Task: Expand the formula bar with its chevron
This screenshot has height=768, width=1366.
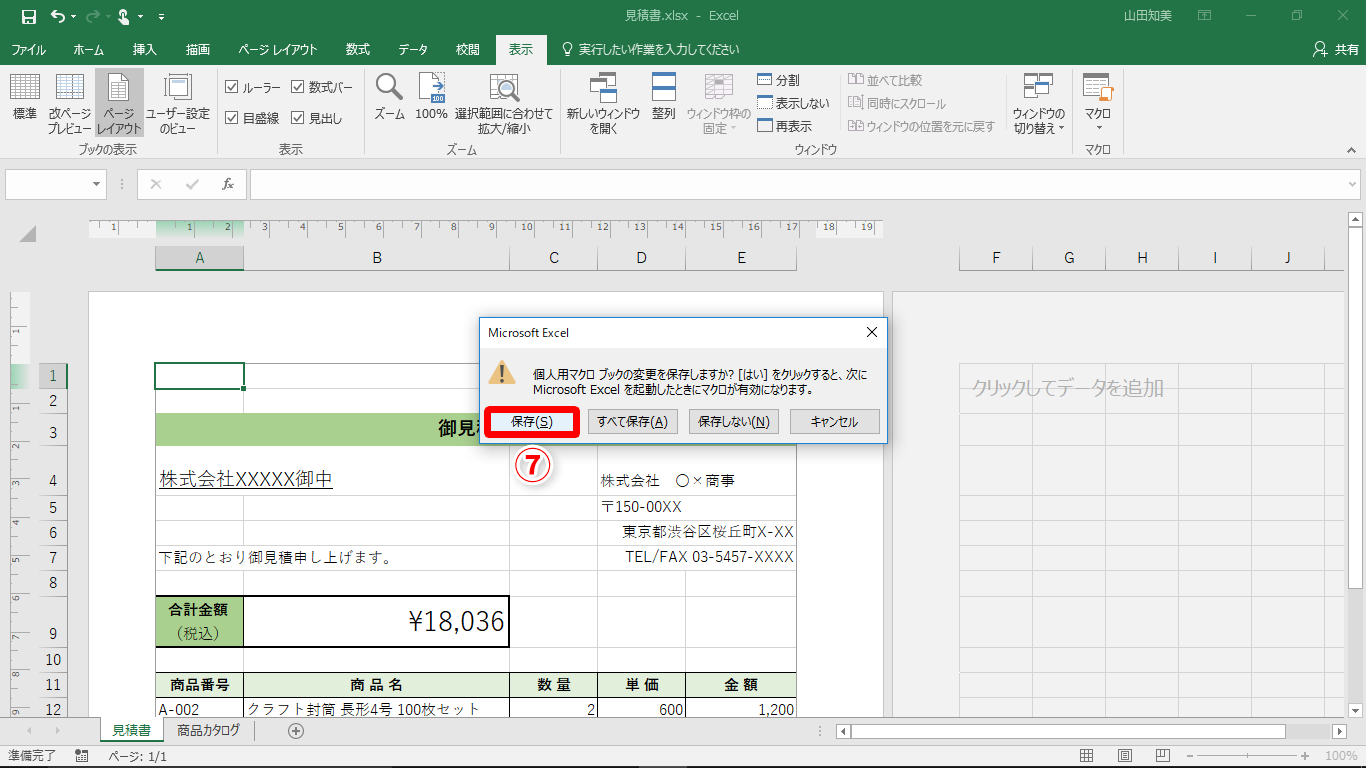Action: [x=1353, y=184]
